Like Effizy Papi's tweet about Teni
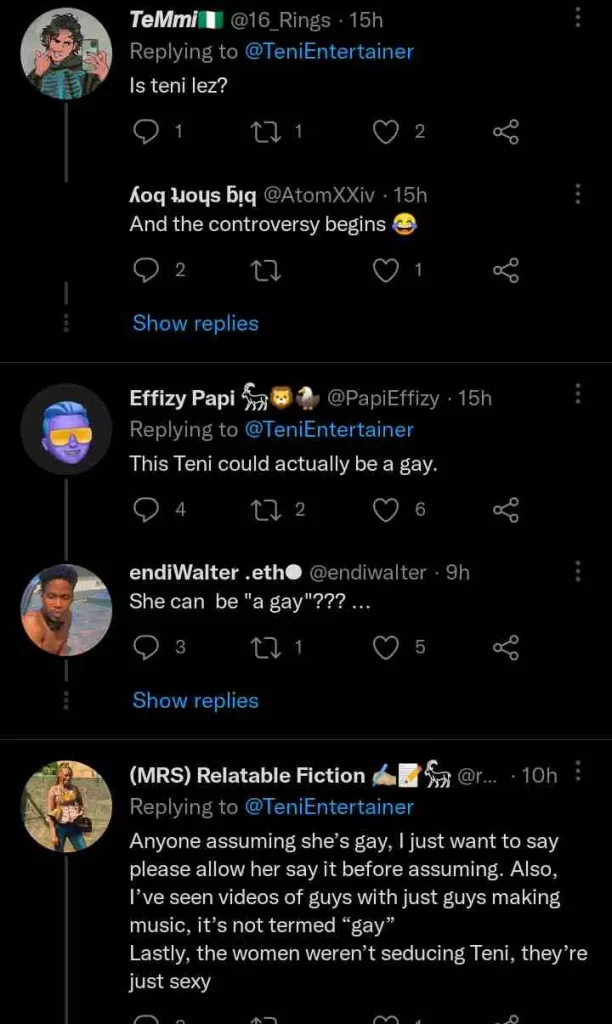Image resolution: width=612 pixels, height=1024 pixels. tap(386, 510)
